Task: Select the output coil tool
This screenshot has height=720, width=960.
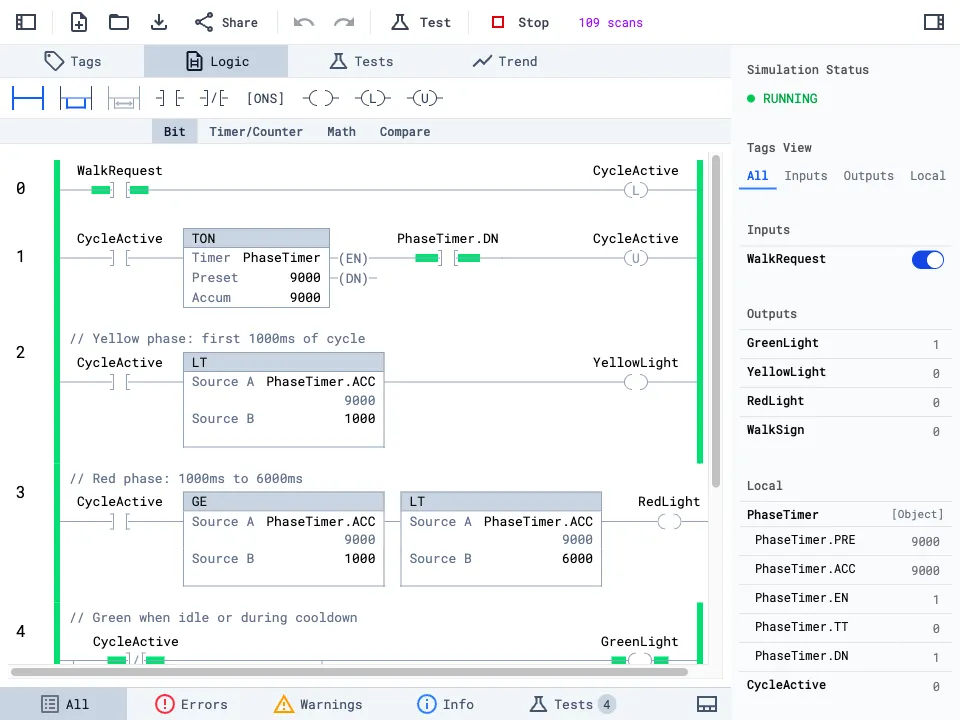Action: pyautogui.click(x=322, y=98)
